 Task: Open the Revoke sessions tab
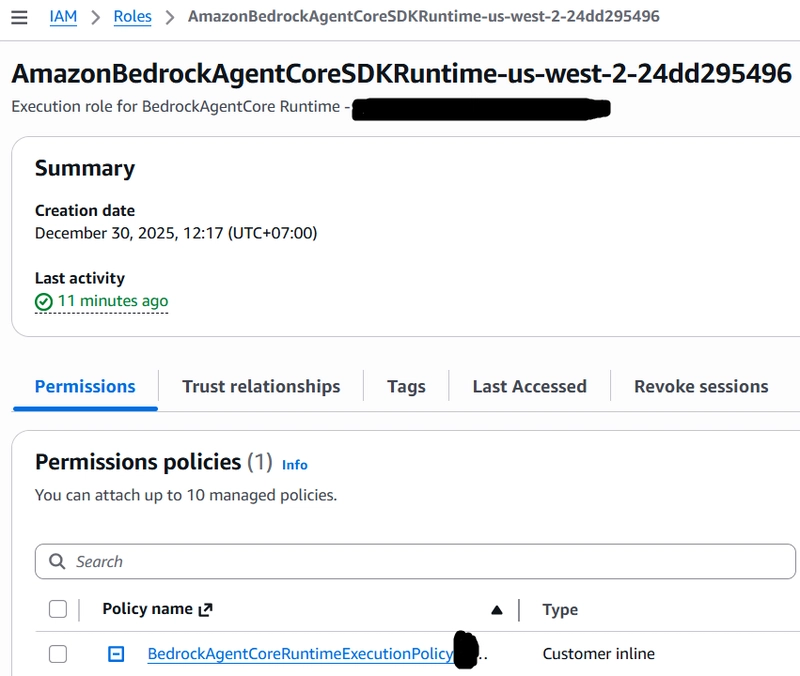(x=701, y=386)
